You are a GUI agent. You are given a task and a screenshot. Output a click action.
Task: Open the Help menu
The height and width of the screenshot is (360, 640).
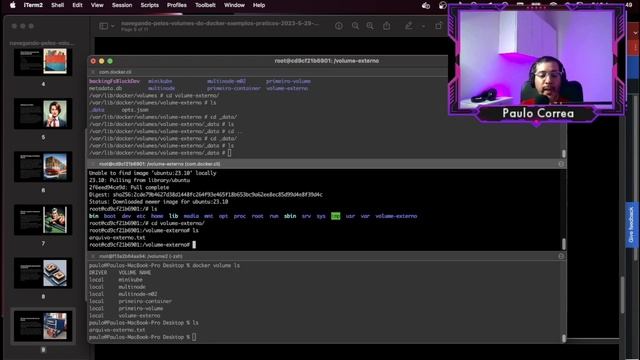point(259,5)
